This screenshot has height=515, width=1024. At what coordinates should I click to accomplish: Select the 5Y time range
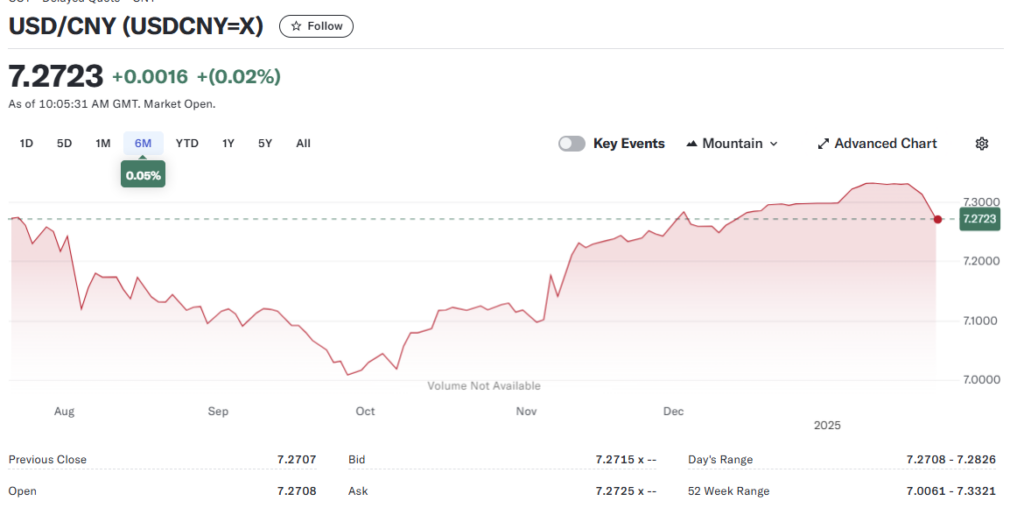(265, 143)
